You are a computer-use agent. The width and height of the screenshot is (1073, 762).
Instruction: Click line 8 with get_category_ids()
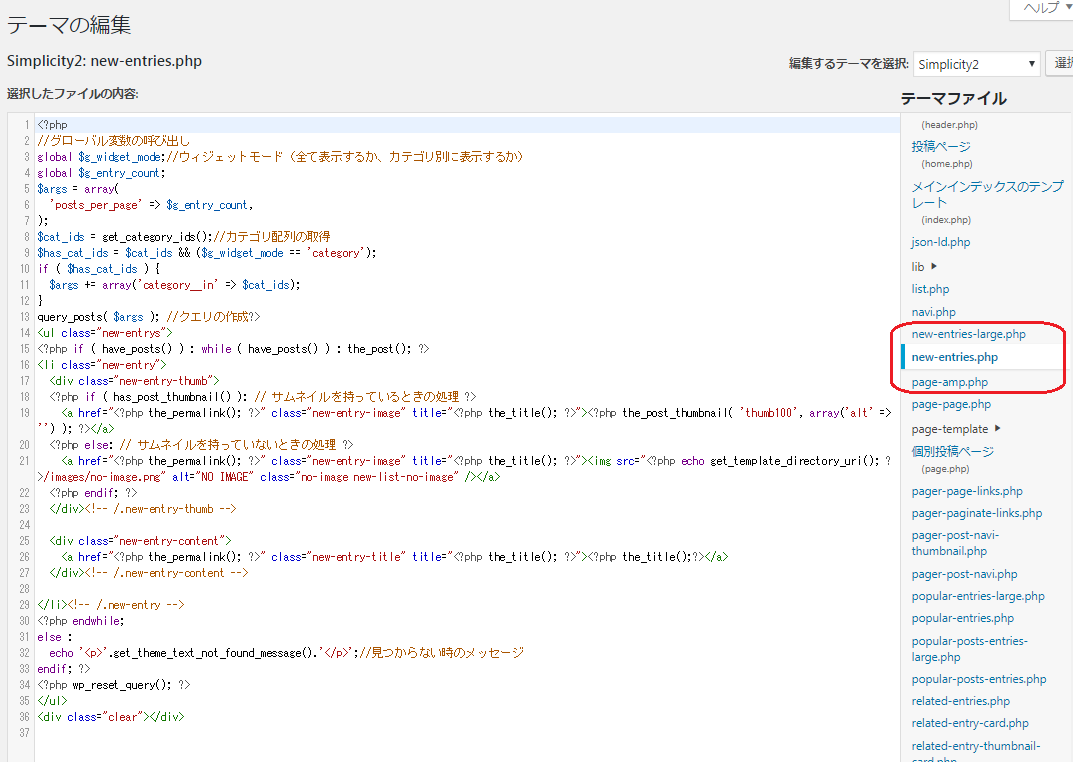[183, 237]
